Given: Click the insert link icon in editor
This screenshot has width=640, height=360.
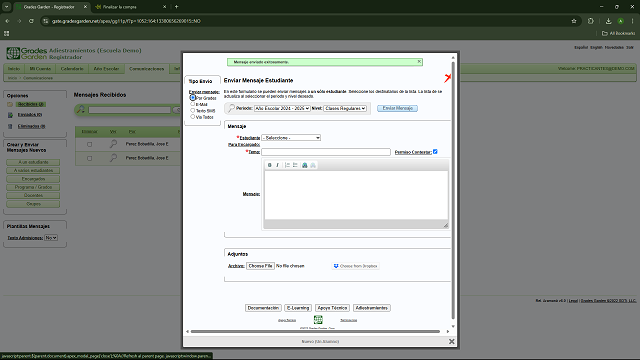Looking at the screenshot, I should (304, 165).
